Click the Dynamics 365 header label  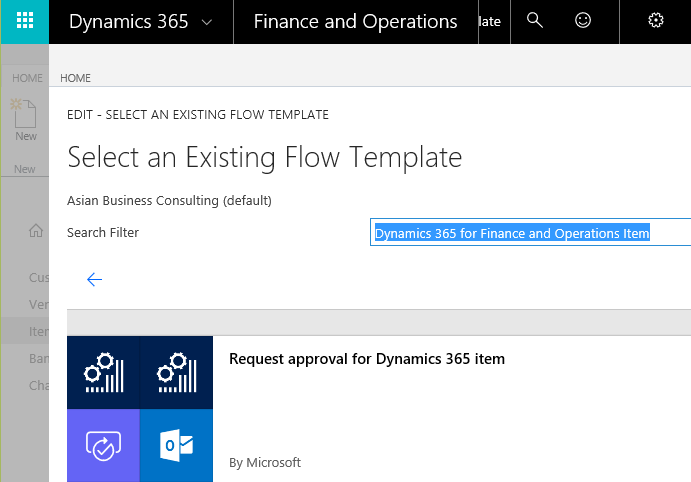click(x=129, y=22)
